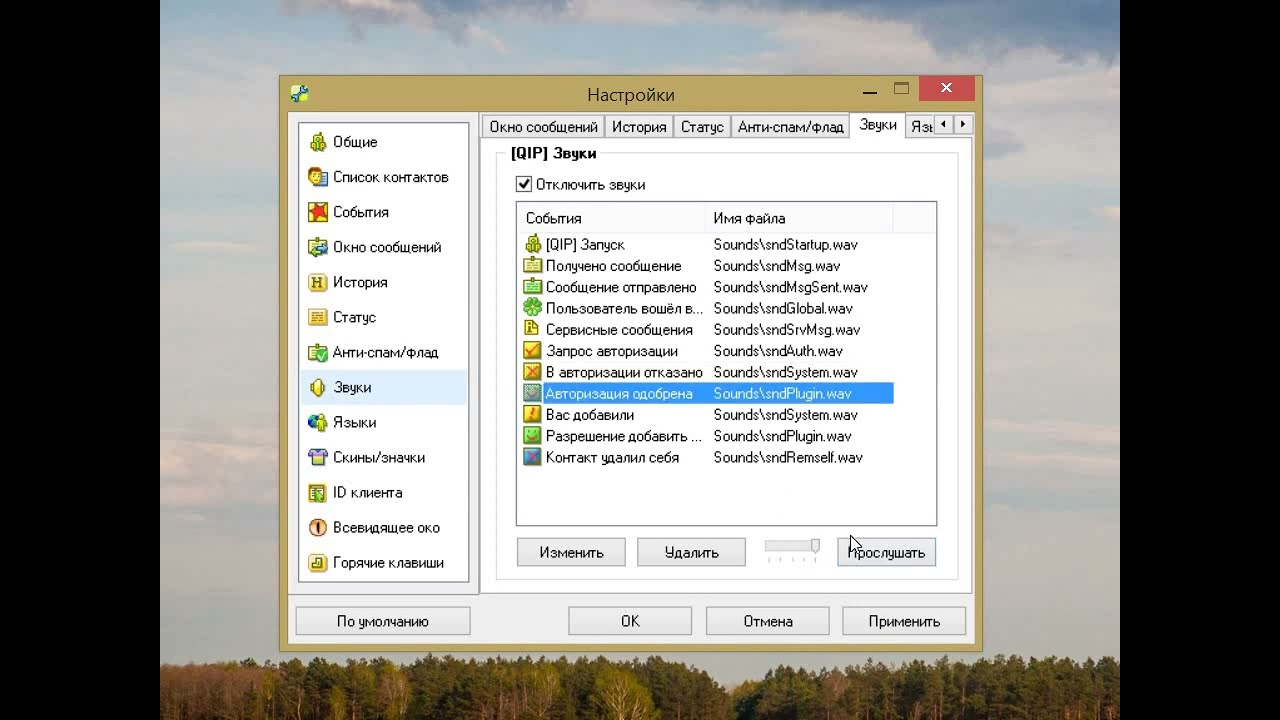
Task: Select the Звуки tab
Action: coord(877,125)
